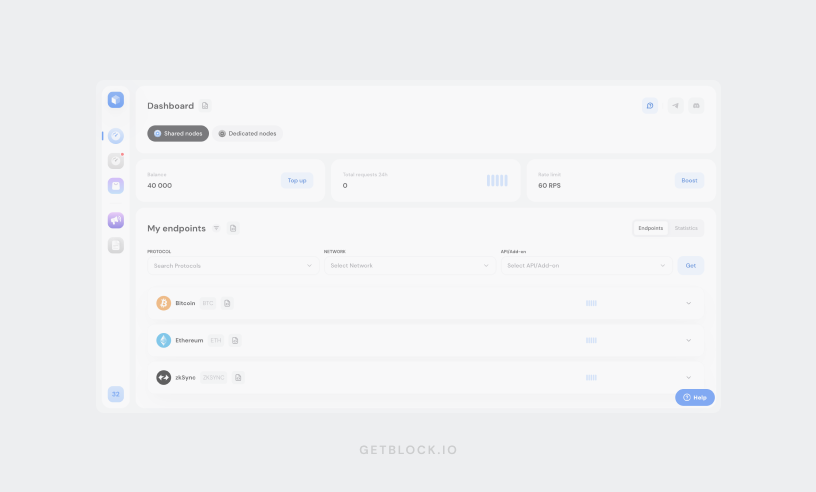Click the Ethereum name label

[189, 340]
